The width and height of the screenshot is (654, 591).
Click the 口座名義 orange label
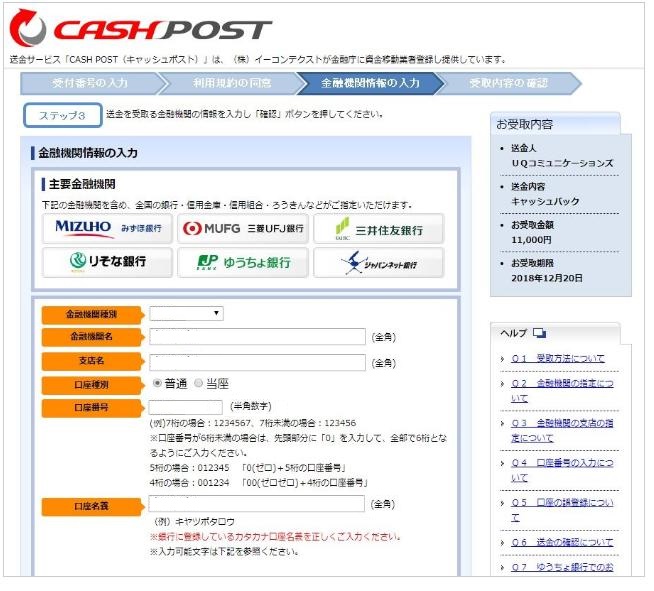[x=92, y=506]
